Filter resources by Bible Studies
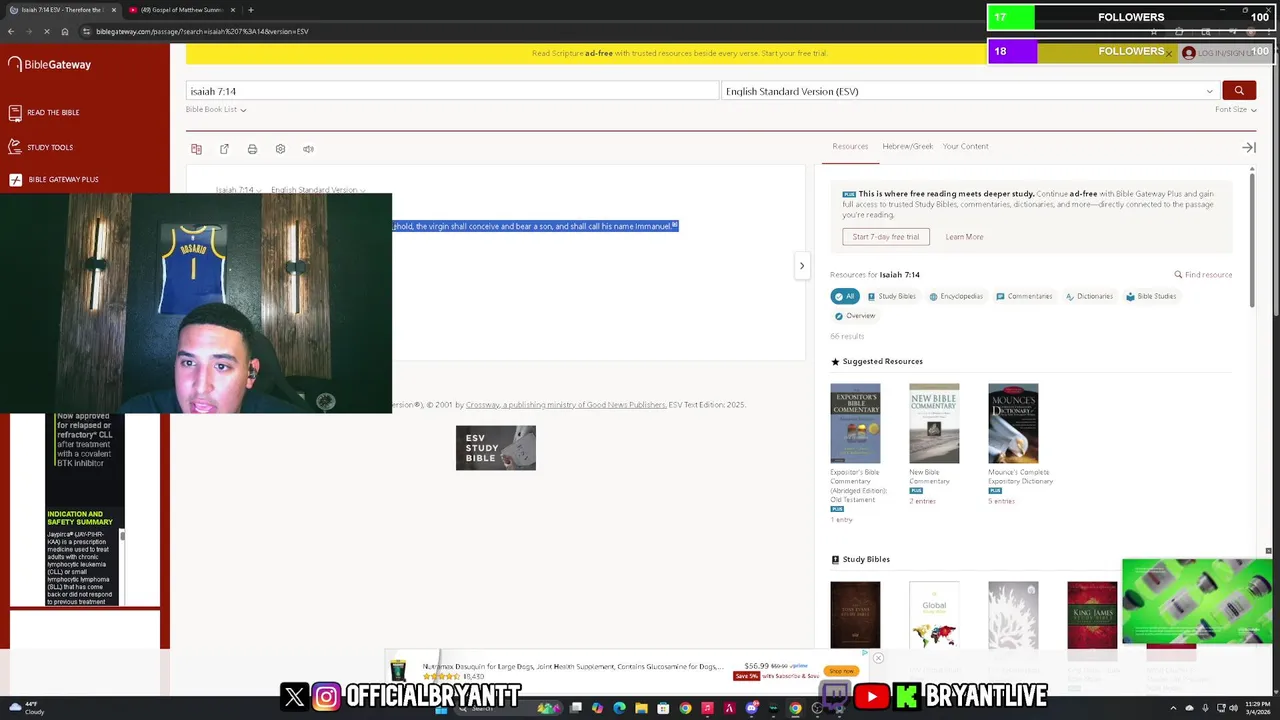 1151,296
